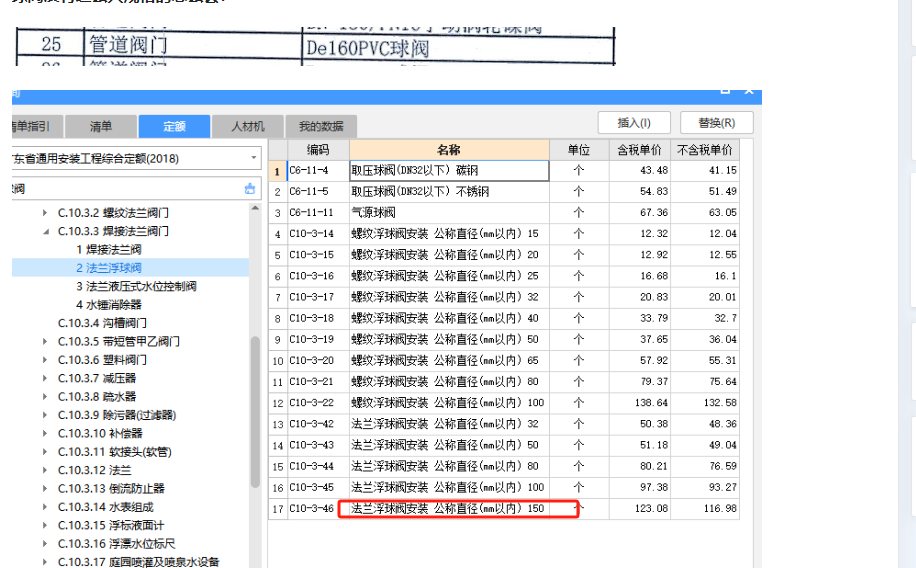The width and height of the screenshot is (916, 568).
Task: Select code cell C10-3-18
Action: click(318, 318)
